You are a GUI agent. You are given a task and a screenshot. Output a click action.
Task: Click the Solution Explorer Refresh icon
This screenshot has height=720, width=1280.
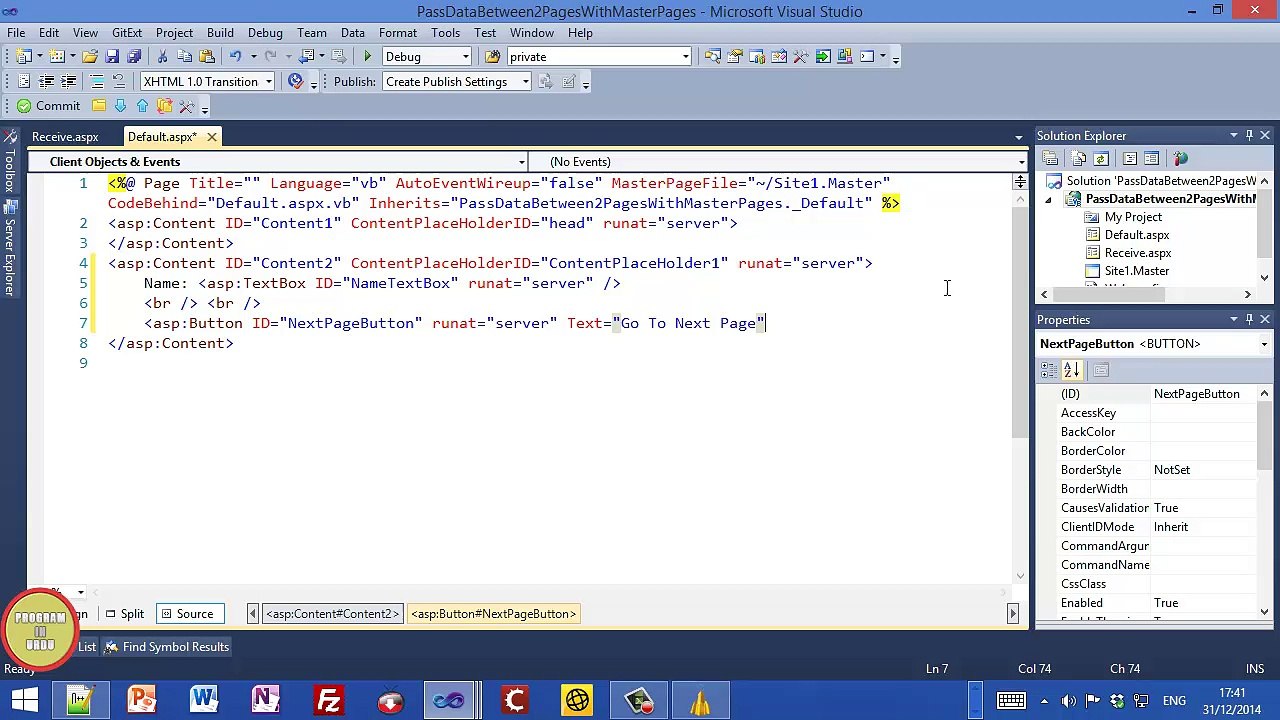click(x=1101, y=159)
